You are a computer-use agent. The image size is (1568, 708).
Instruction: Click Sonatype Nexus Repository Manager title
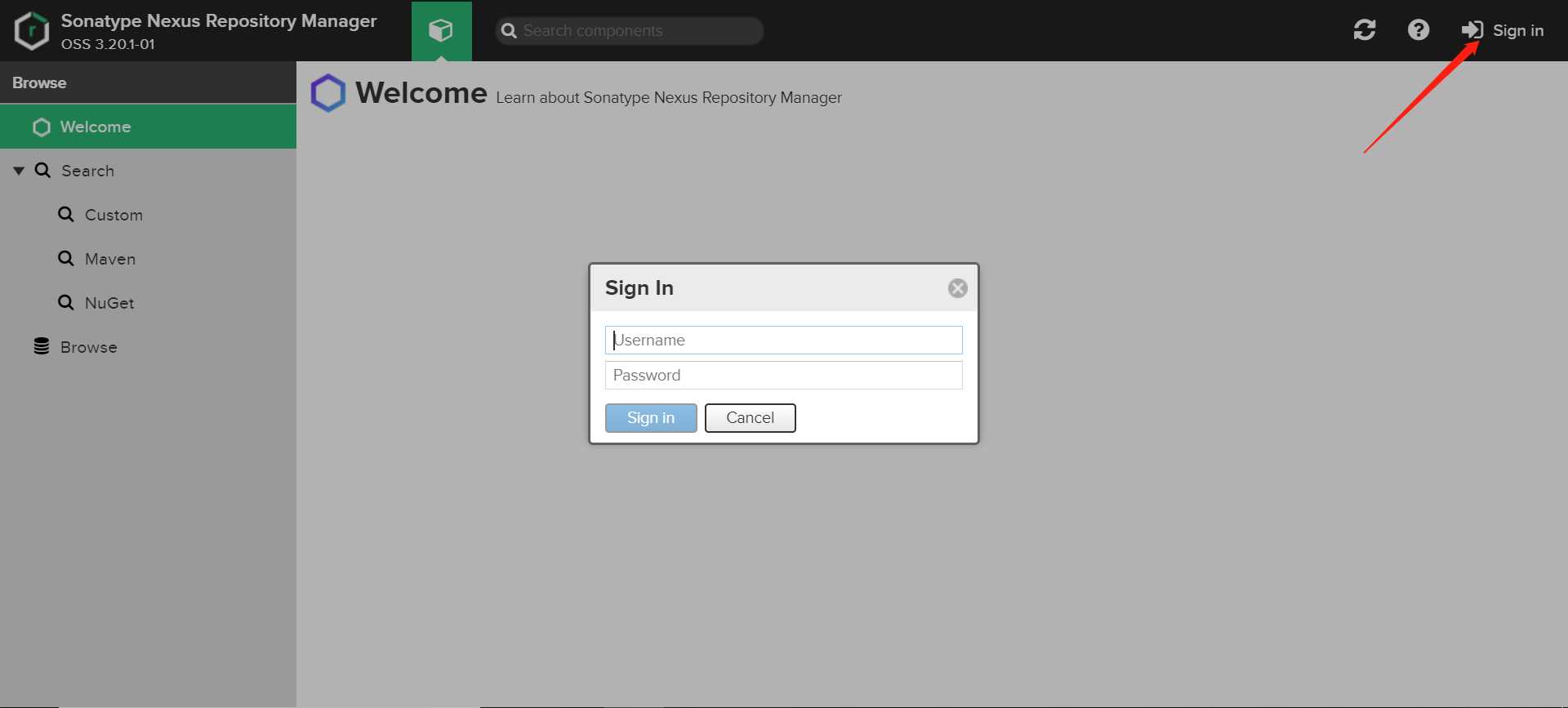[x=219, y=20]
